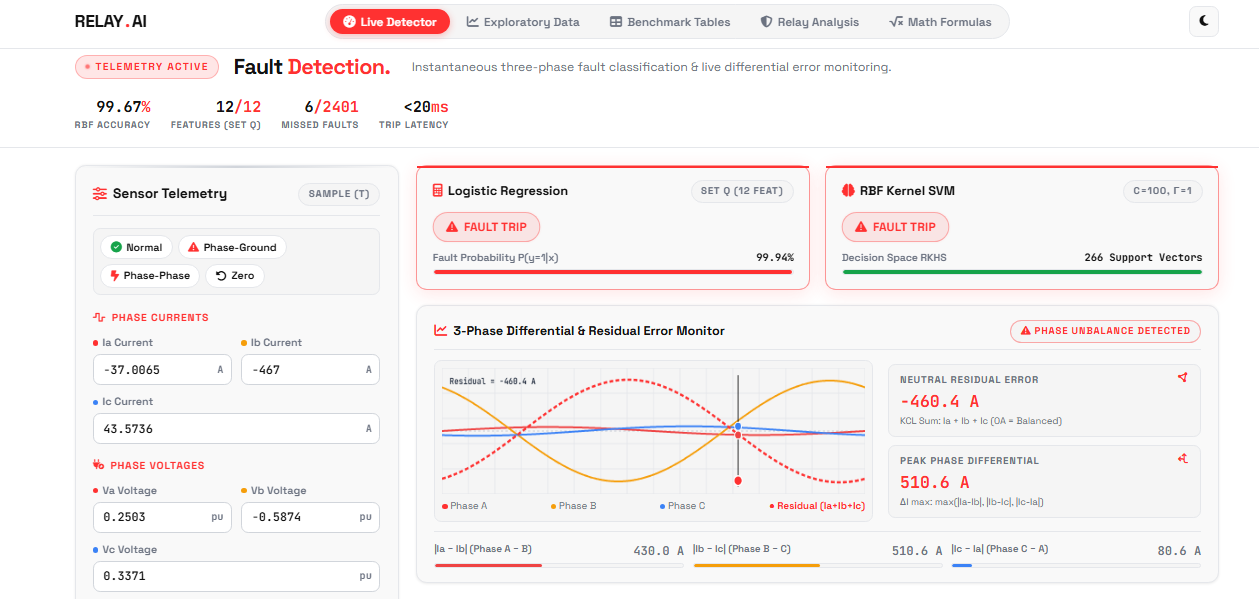Click the 266 Support Vectors text
The width and height of the screenshot is (1259, 599).
[x=1143, y=257]
